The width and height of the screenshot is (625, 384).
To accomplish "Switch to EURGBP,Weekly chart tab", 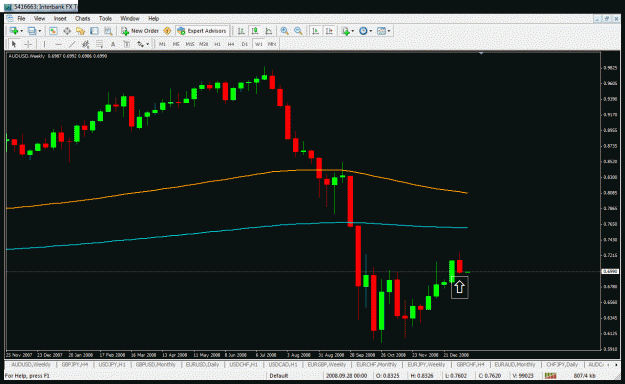I will coord(327,364).
